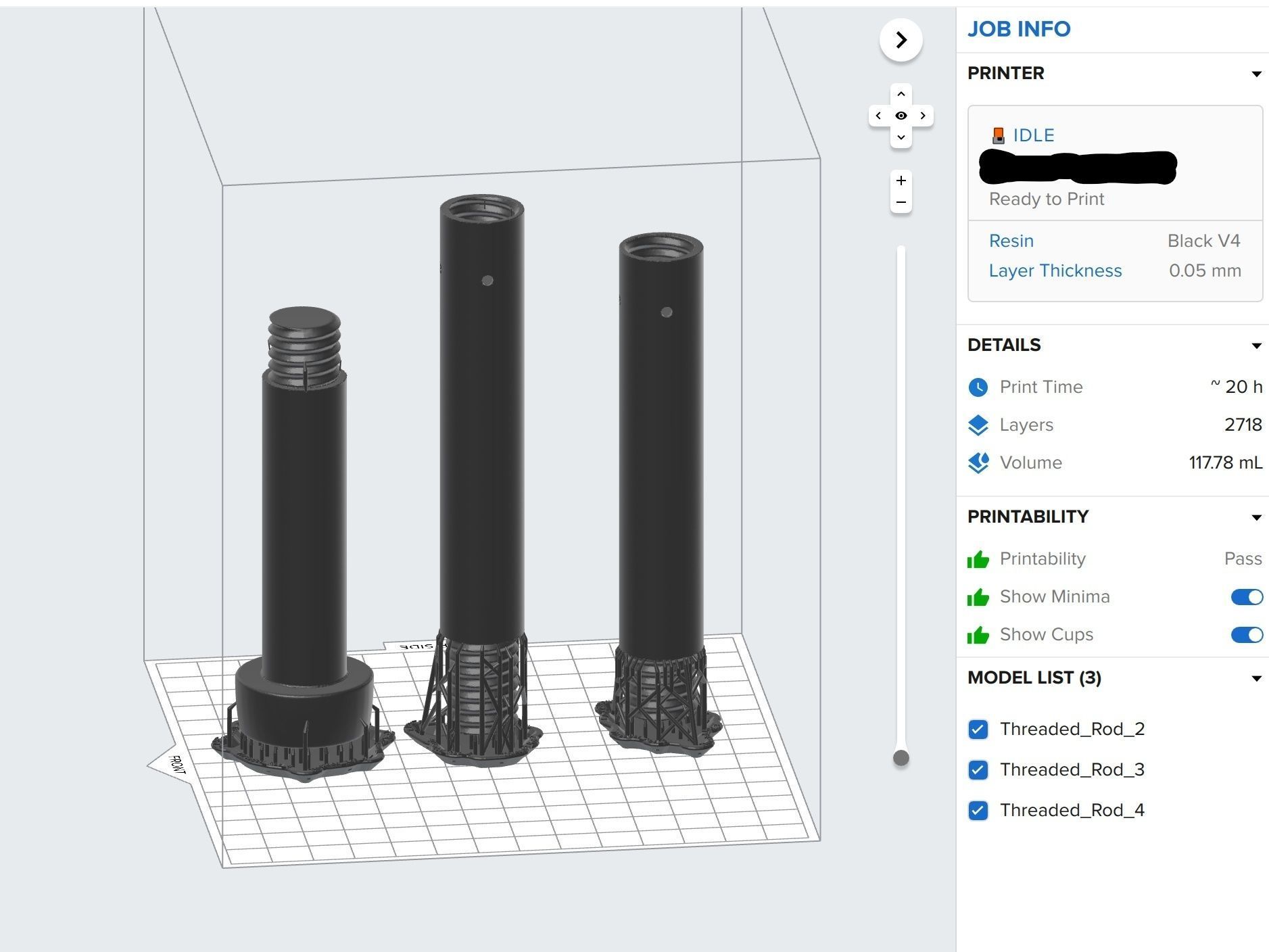Reset the view with the eye icon
The image size is (1269, 952).
coord(901,116)
